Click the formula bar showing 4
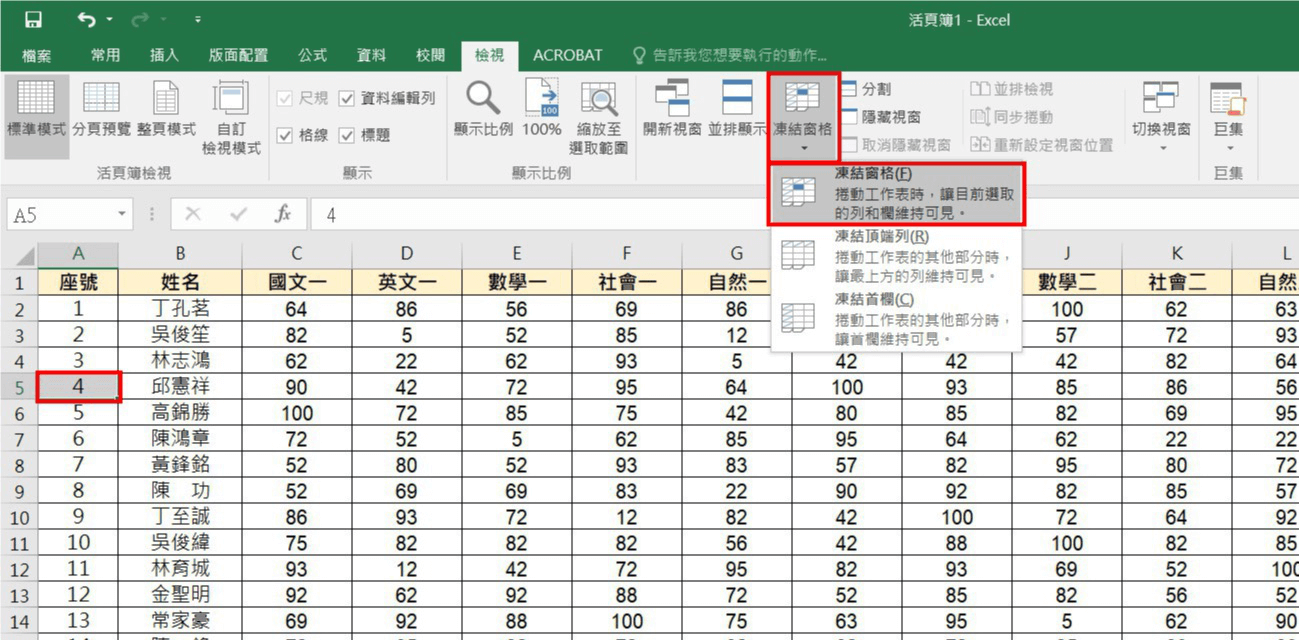The height and width of the screenshot is (640, 1299). pyautogui.click(x=804, y=214)
